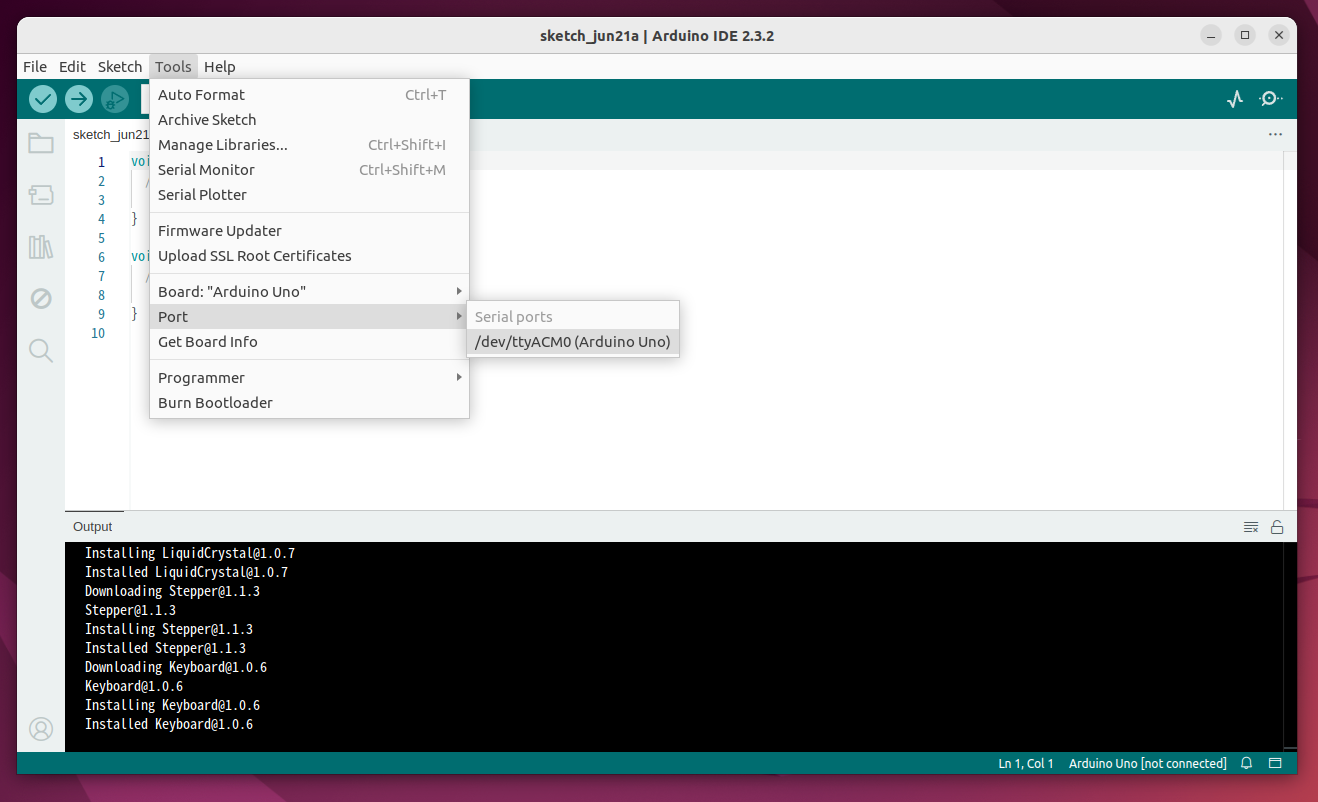This screenshot has height=802, width=1318.
Task: Start debugging from the toolbar debug icon
Action: (x=114, y=99)
